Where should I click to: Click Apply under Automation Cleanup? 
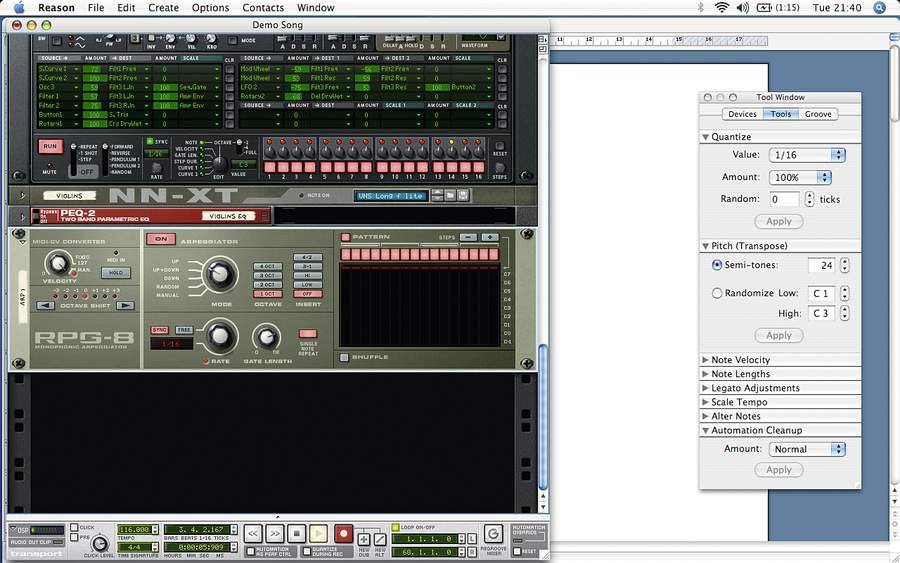click(x=779, y=470)
